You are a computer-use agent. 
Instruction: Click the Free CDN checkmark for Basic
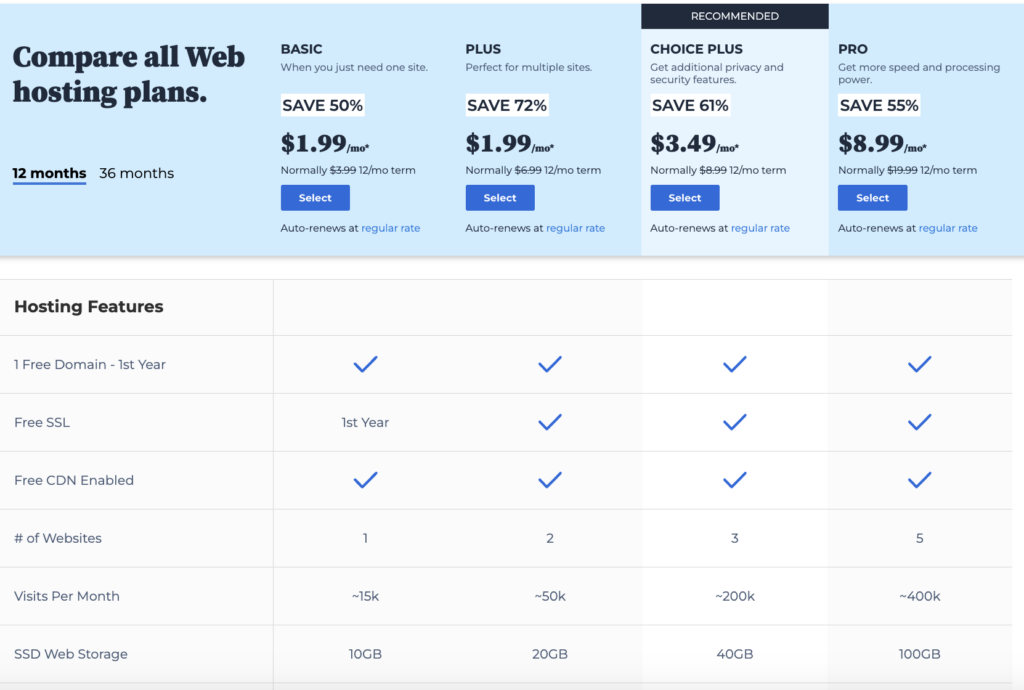(365, 479)
